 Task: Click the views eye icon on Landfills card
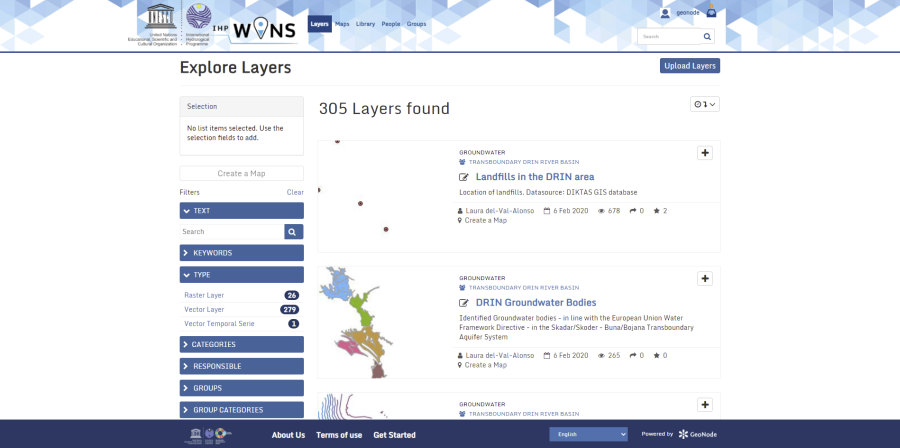click(602, 211)
